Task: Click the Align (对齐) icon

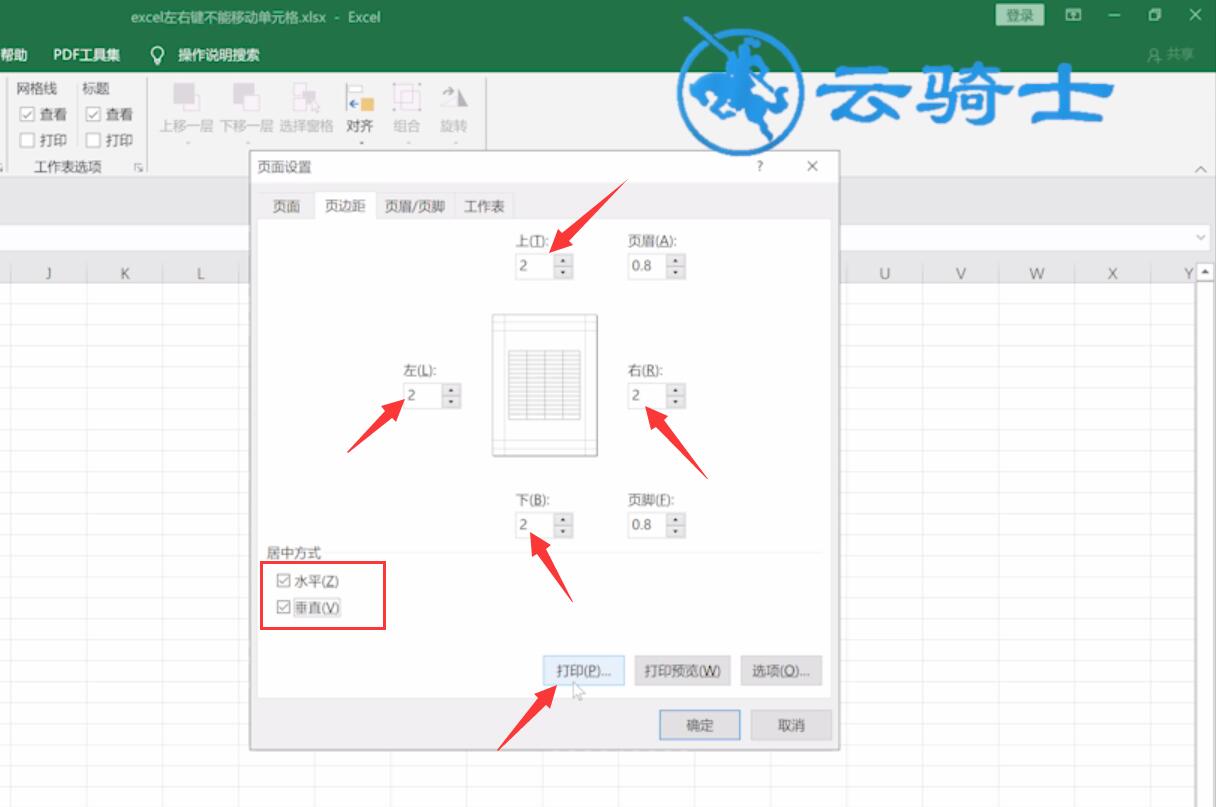Action: point(359,97)
